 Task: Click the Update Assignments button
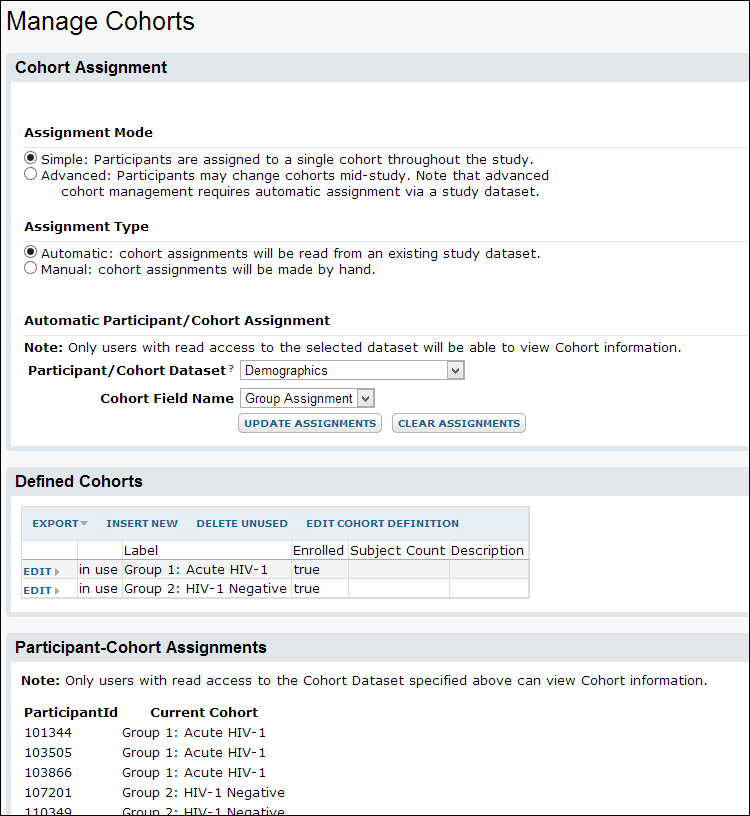(x=310, y=424)
